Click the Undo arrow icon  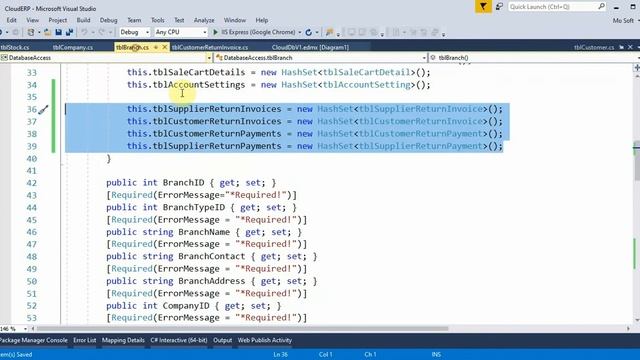(84, 32)
